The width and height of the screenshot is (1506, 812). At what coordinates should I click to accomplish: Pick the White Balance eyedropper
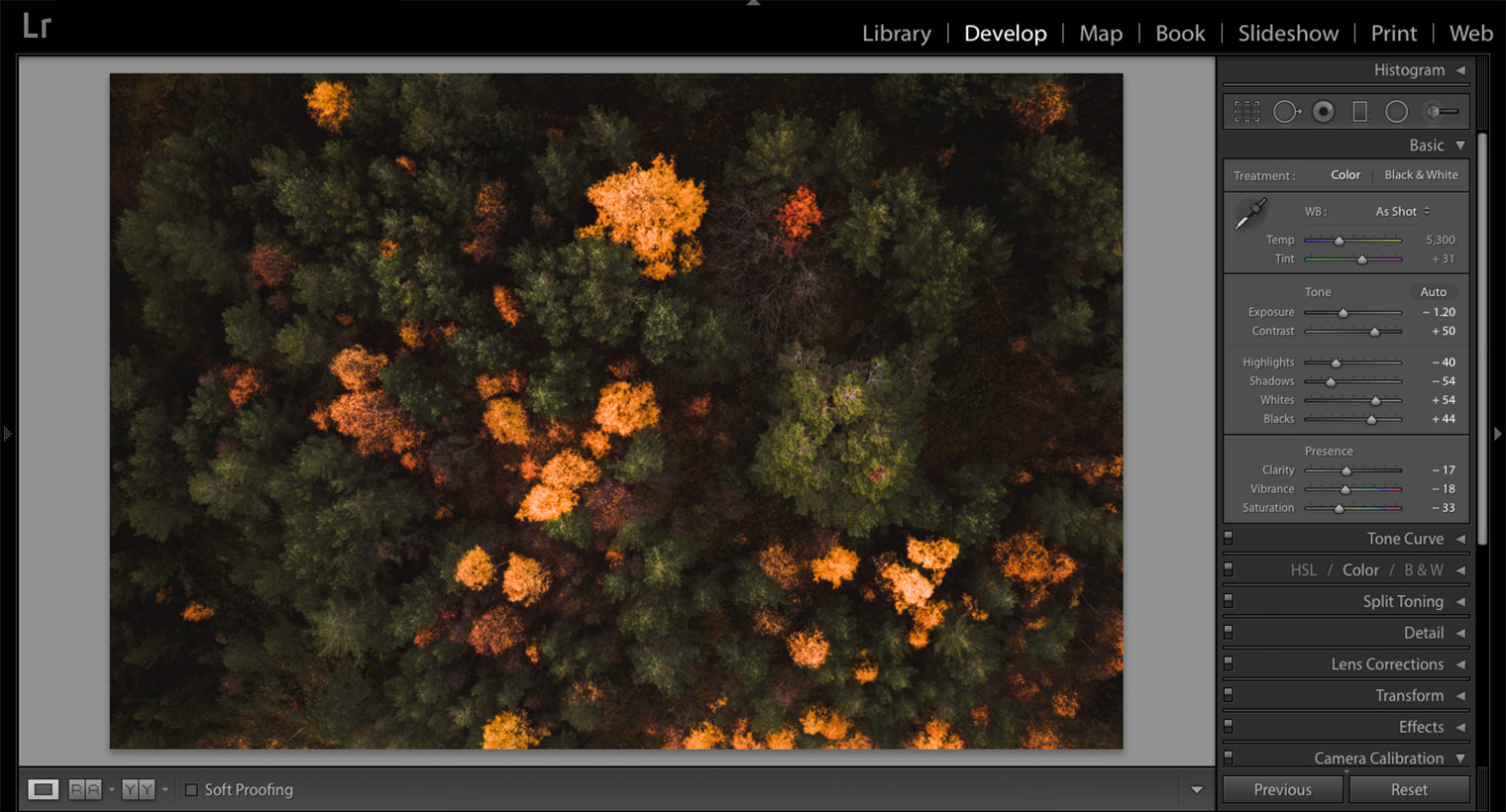(x=1250, y=211)
